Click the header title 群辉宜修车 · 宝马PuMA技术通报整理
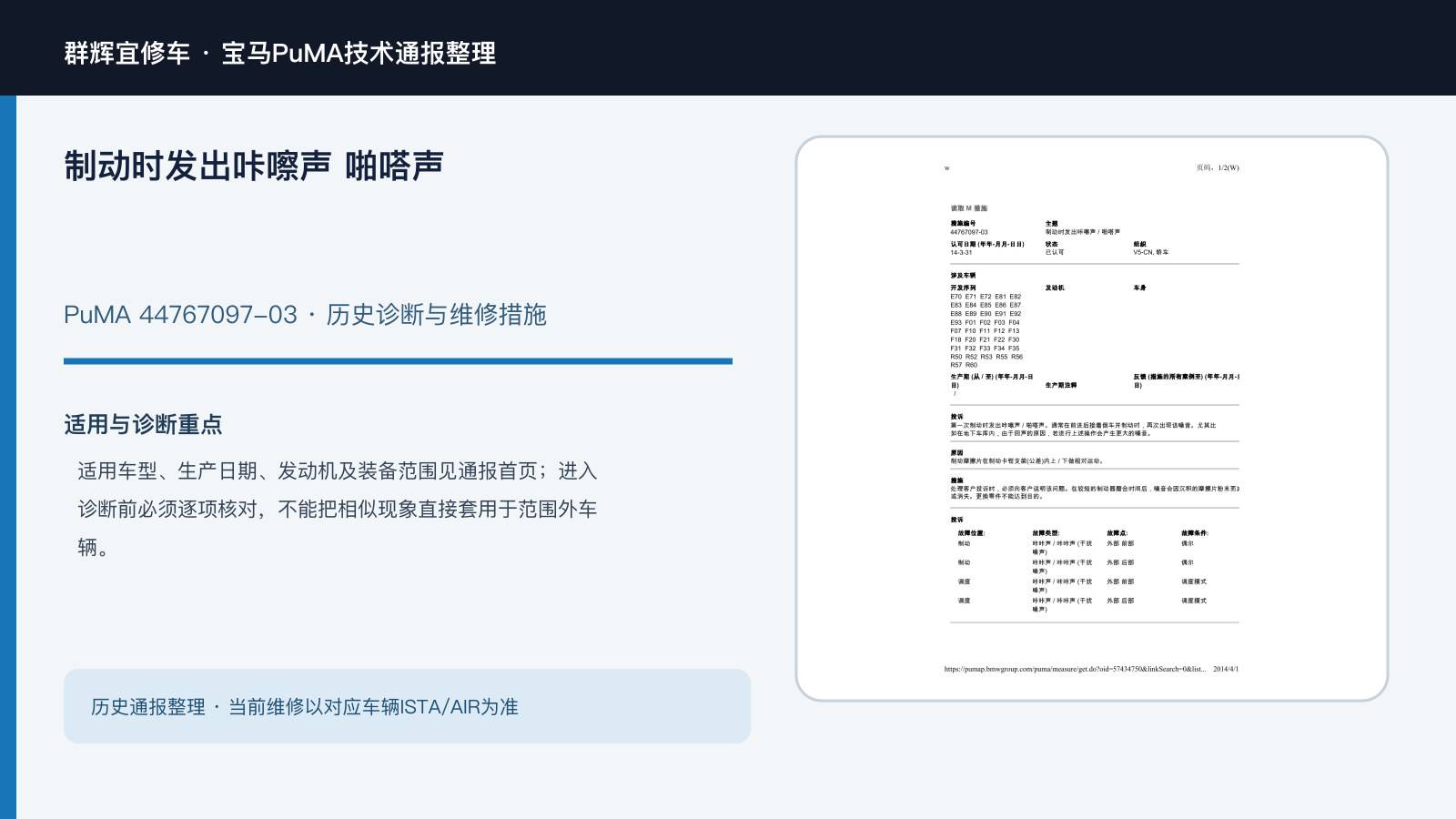Image resolution: width=1456 pixels, height=819 pixels. point(280,53)
